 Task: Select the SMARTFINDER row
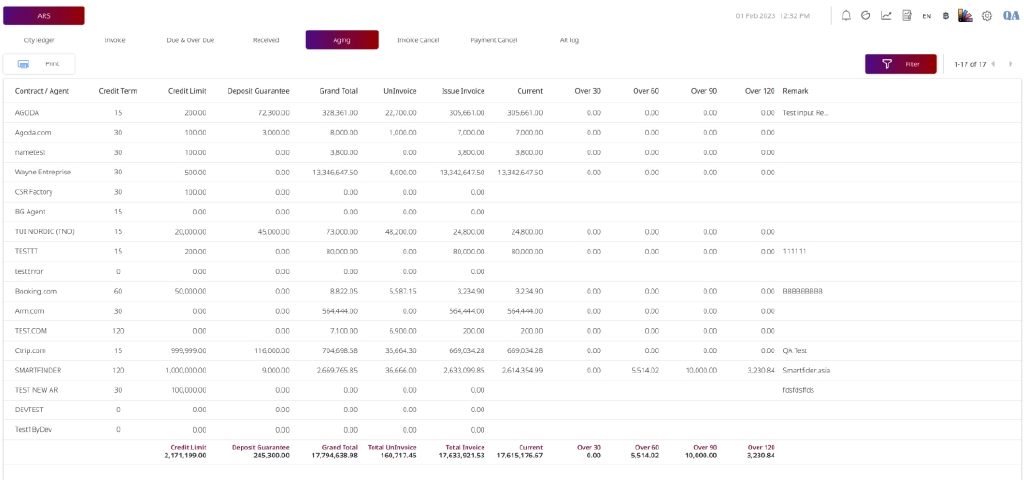pyautogui.click(x=40, y=370)
